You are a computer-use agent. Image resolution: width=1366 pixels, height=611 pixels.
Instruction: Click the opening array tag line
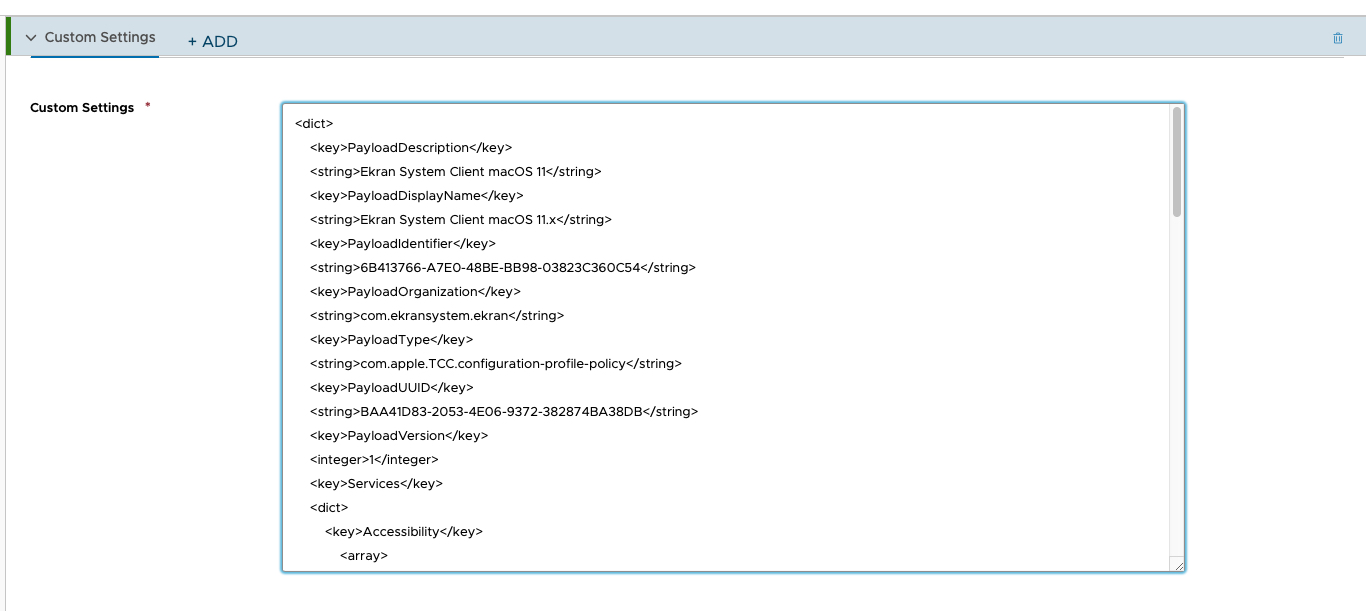point(364,556)
